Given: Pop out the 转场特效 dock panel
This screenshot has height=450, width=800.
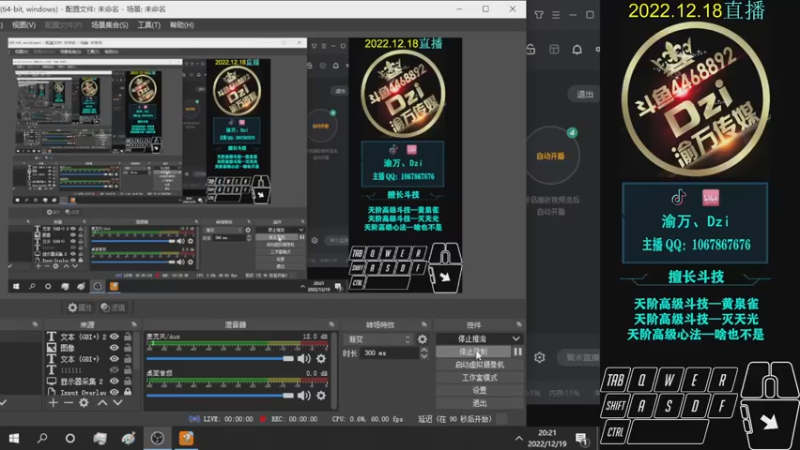Looking at the screenshot, I should click(x=424, y=324).
